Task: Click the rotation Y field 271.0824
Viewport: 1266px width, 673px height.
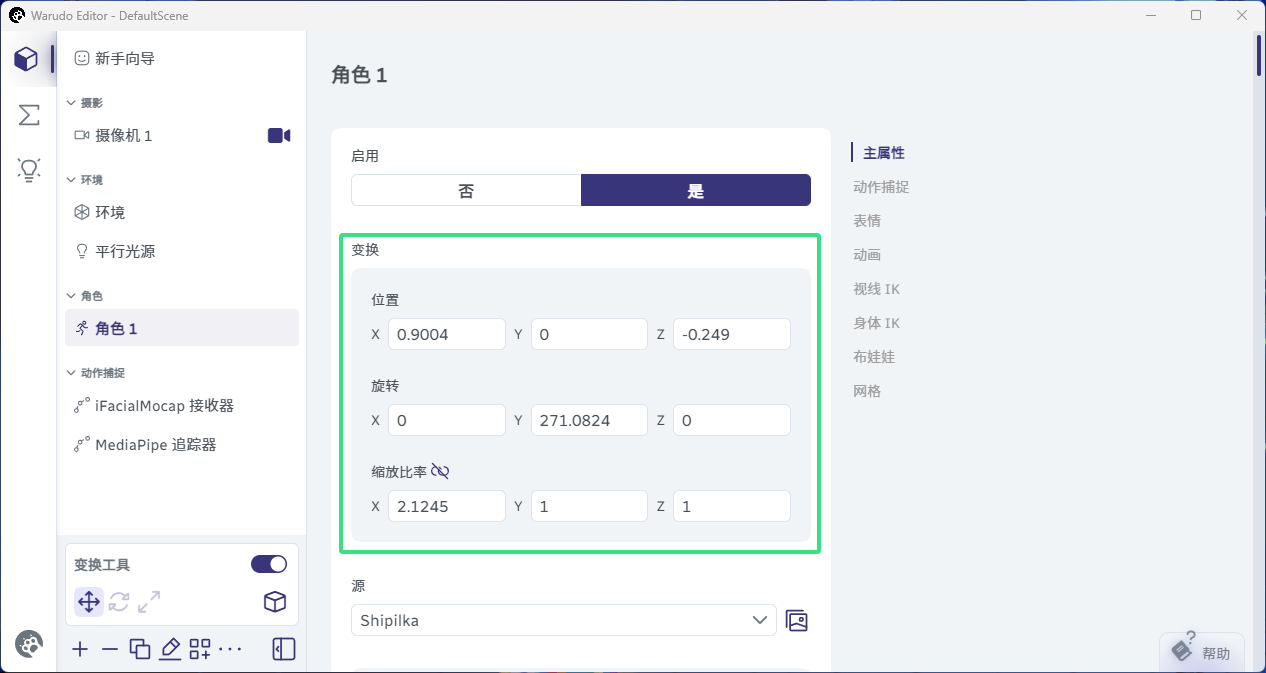Action: coord(589,420)
